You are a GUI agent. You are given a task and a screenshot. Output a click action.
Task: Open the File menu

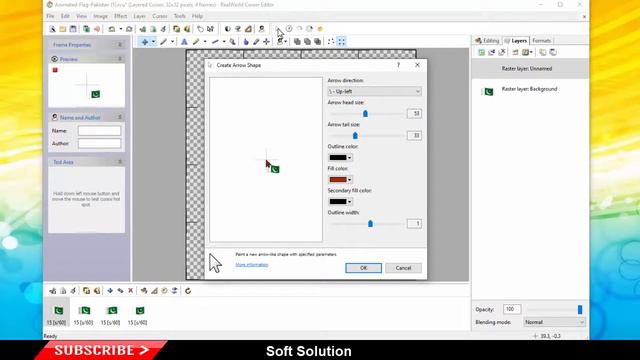tap(50, 16)
